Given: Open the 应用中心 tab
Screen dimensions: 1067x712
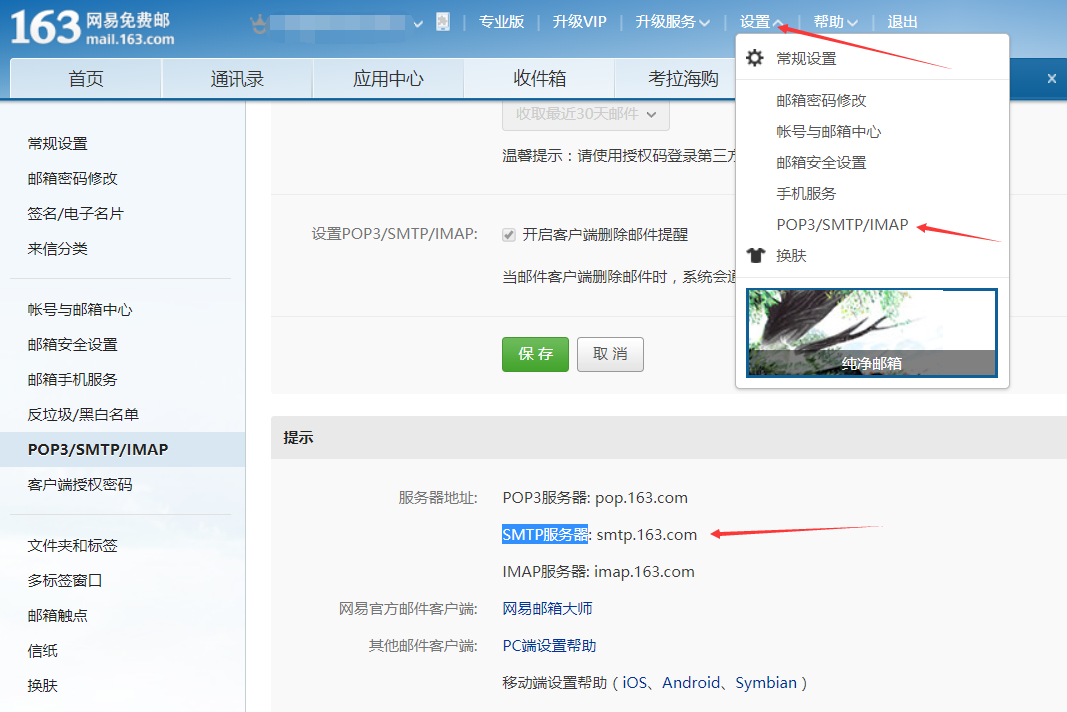Looking at the screenshot, I should (388, 79).
